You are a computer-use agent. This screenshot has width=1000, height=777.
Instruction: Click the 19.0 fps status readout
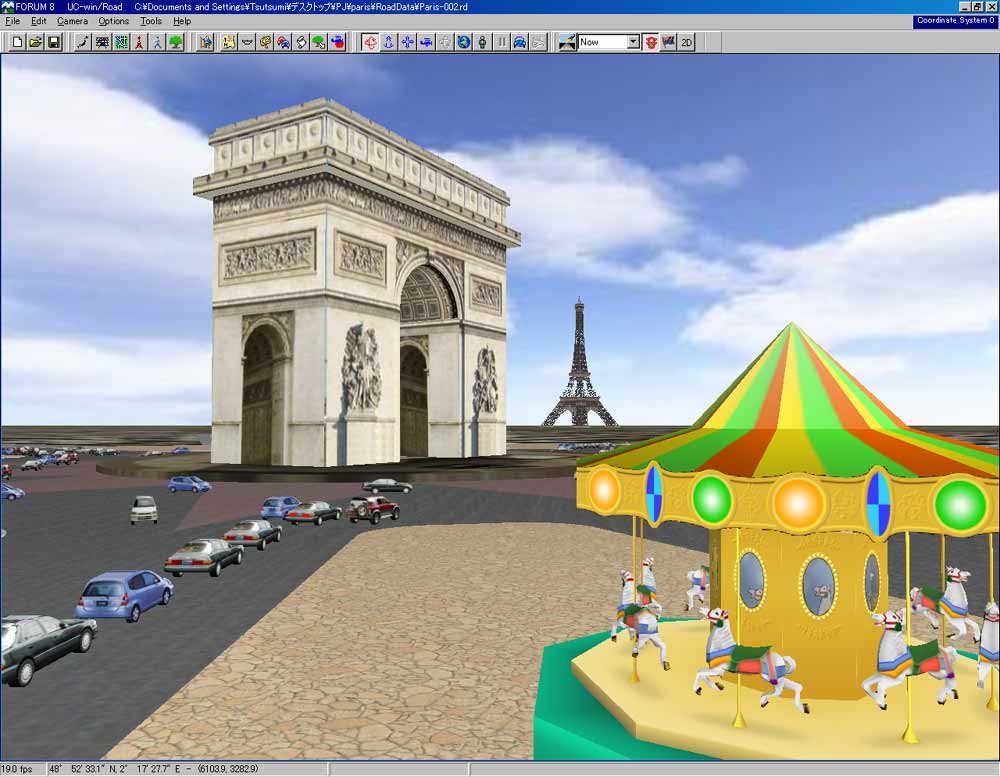18,769
